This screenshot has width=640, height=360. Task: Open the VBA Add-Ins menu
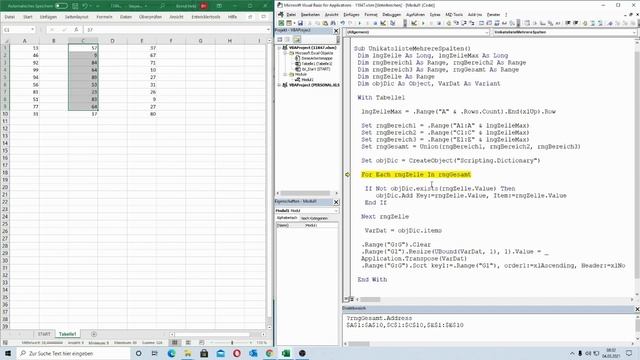(475, 15)
